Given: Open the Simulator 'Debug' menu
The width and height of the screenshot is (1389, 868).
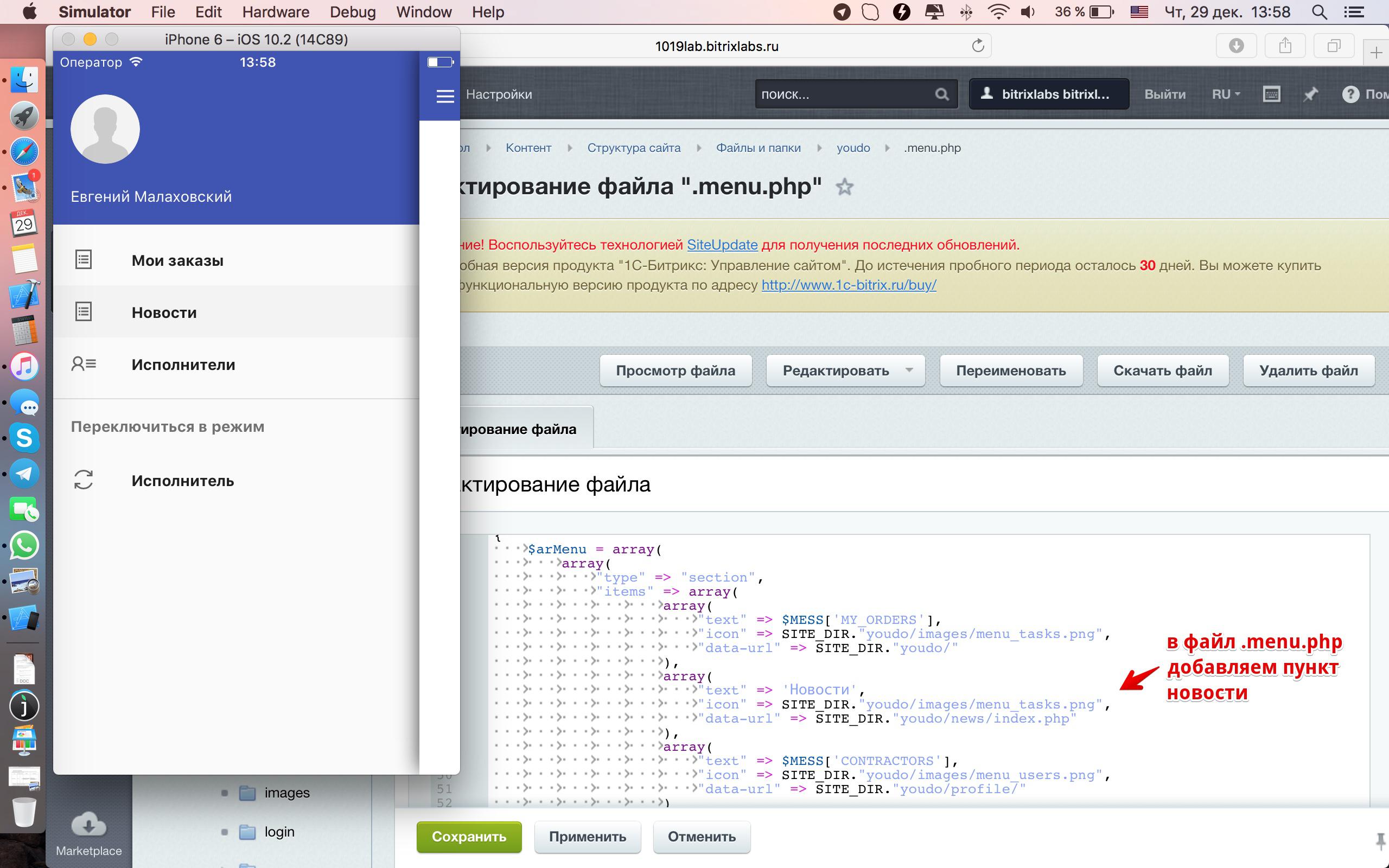Looking at the screenshot, I should click(353, 12).
